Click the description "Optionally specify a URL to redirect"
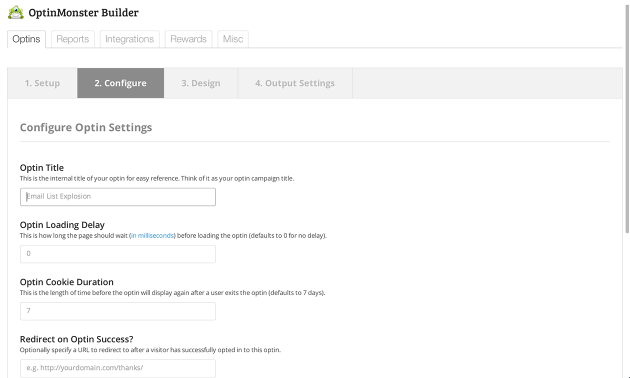 pos(150,350)
